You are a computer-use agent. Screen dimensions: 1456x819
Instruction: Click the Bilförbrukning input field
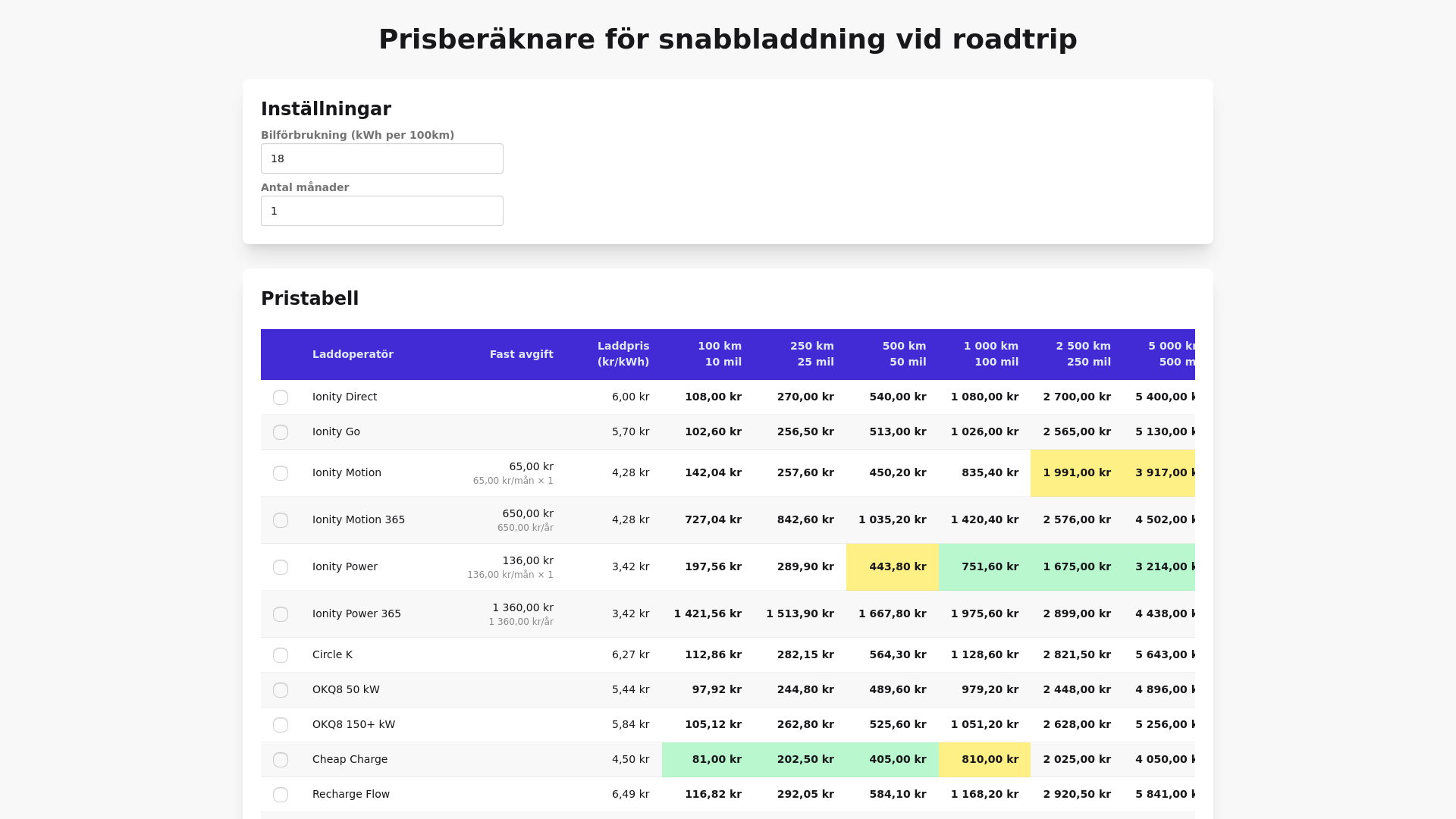[x=382, y=158]
